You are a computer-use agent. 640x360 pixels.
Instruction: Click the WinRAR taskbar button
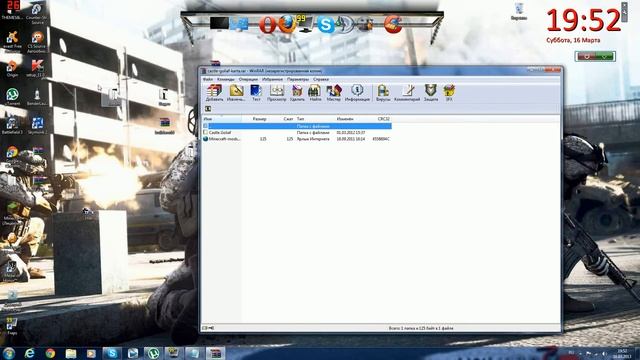tap(216, 353)
